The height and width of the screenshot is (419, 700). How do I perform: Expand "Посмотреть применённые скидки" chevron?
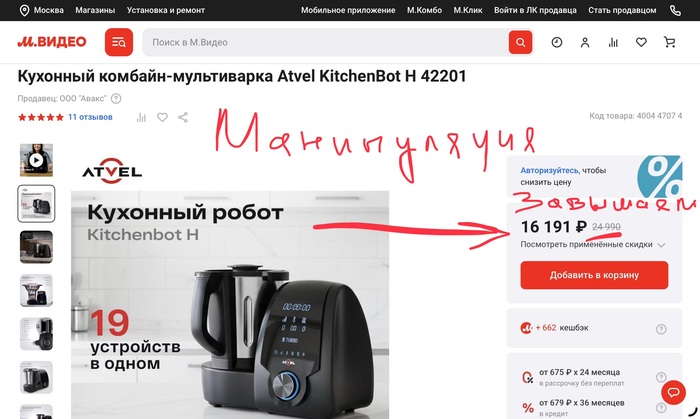pyautogui.click(x=661, y=245)
